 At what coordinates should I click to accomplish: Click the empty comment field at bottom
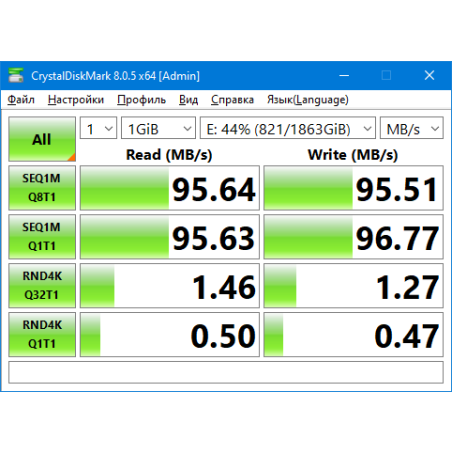pyautogui.click(x=226, y=372)
